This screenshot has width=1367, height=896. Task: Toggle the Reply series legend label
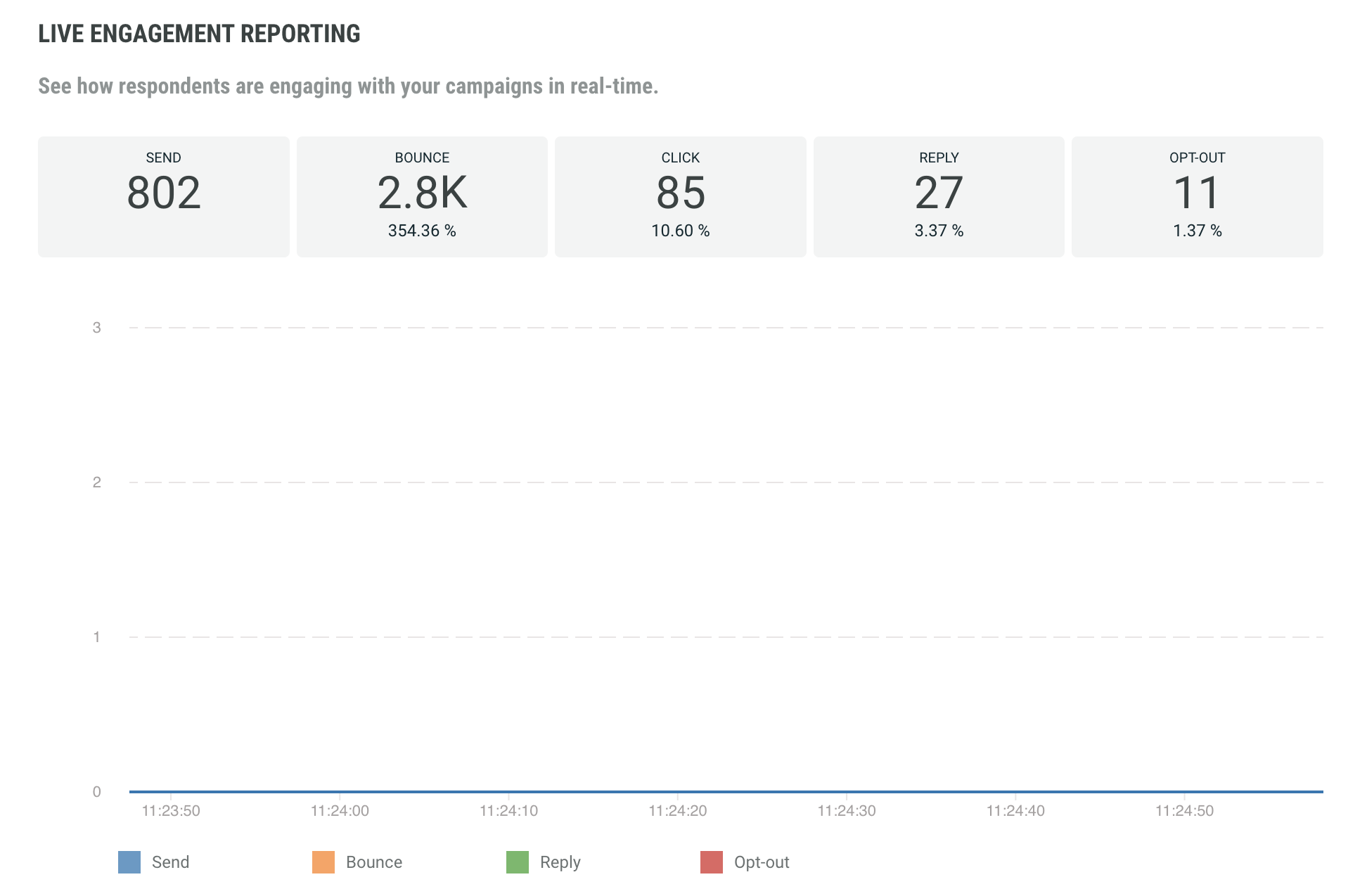pos(560,862)
